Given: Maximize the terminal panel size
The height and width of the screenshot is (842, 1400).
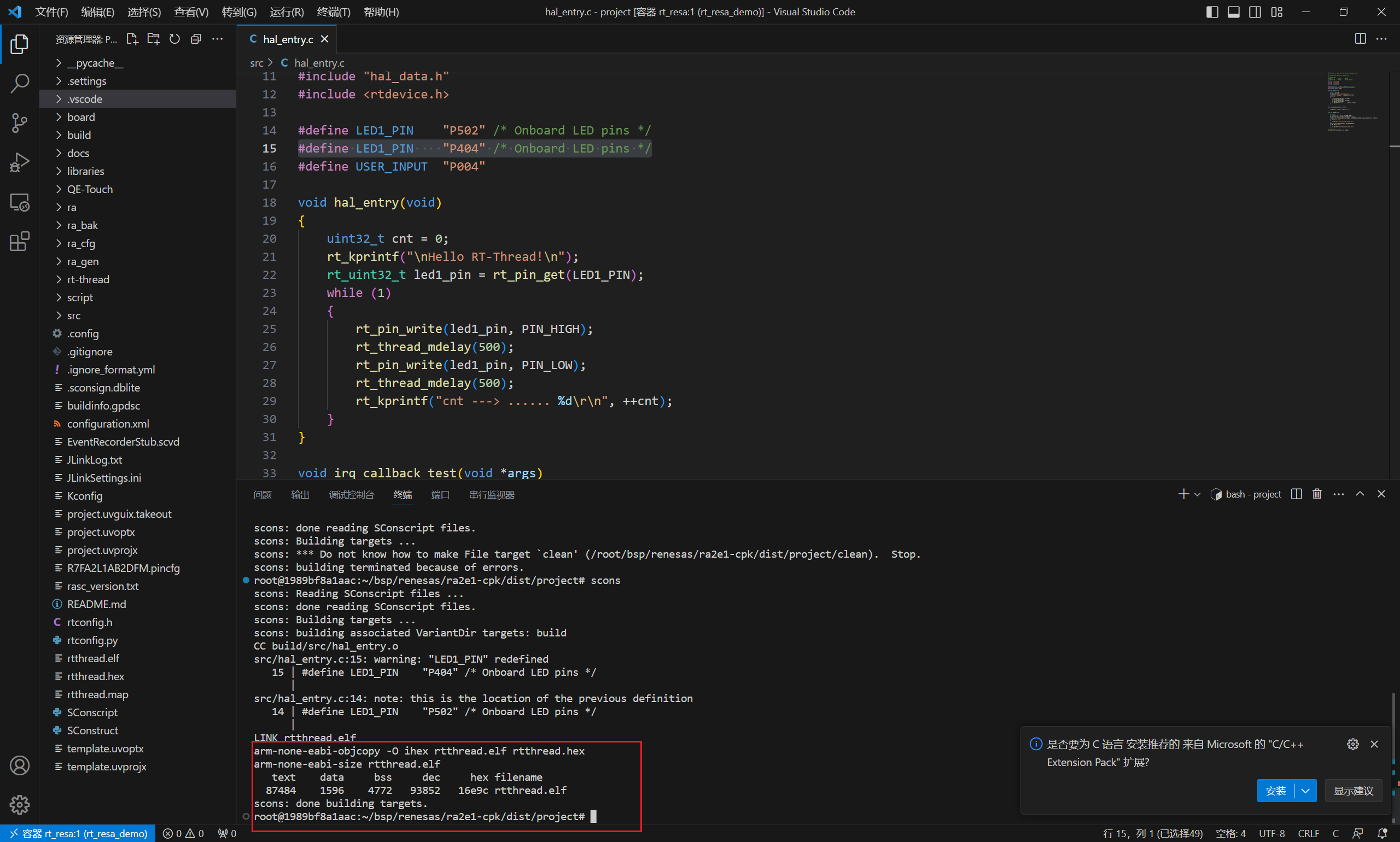Looking at the screenshot, I should click(x=1360, y=494).
